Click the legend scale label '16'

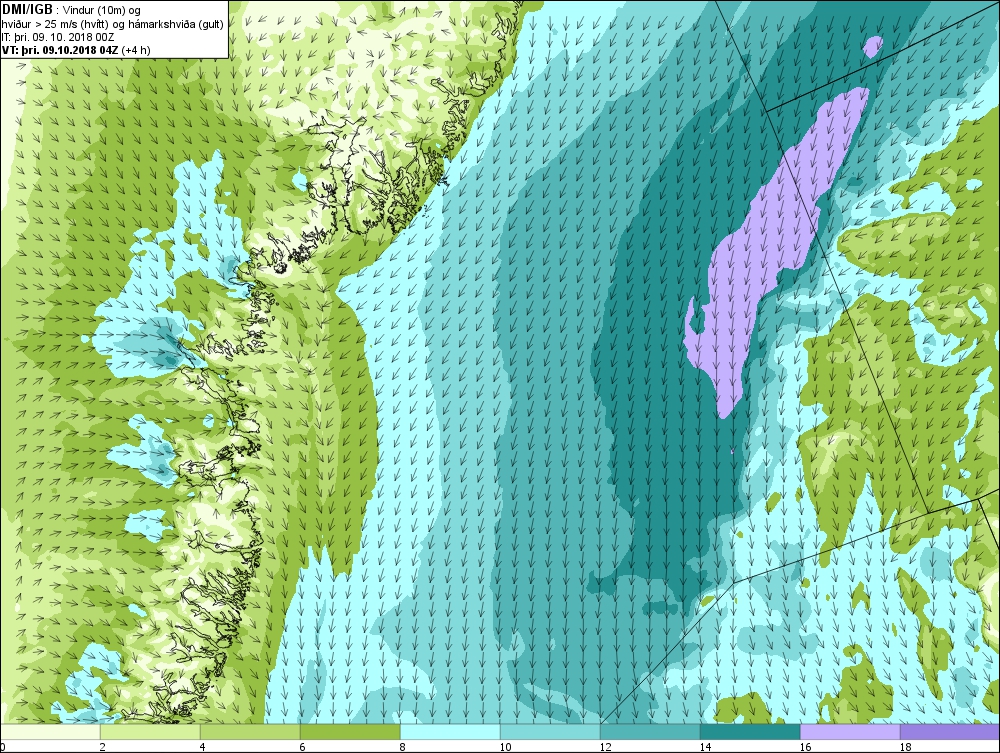(x=805, y=747)
